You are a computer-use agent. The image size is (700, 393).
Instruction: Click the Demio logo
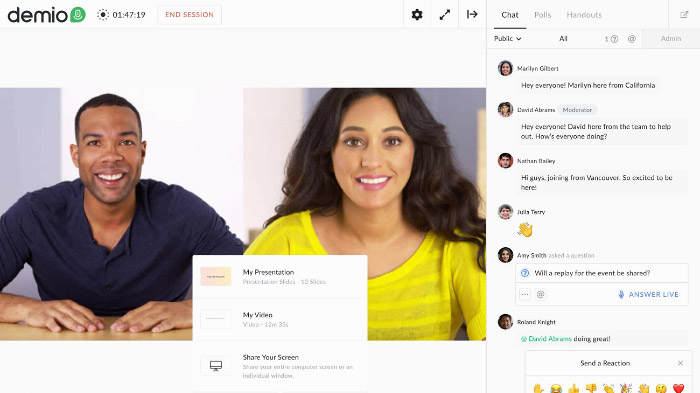pos(46,15)
